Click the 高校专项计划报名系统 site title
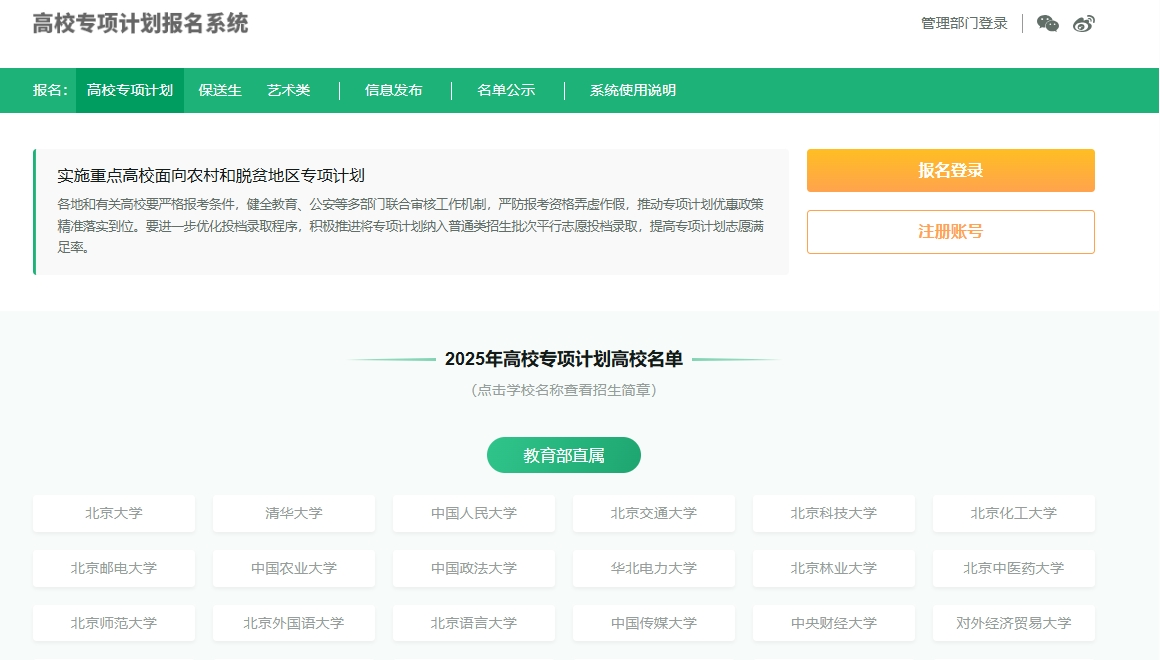The width and height of the screenshot is (1160, 660). coord(140,24)
